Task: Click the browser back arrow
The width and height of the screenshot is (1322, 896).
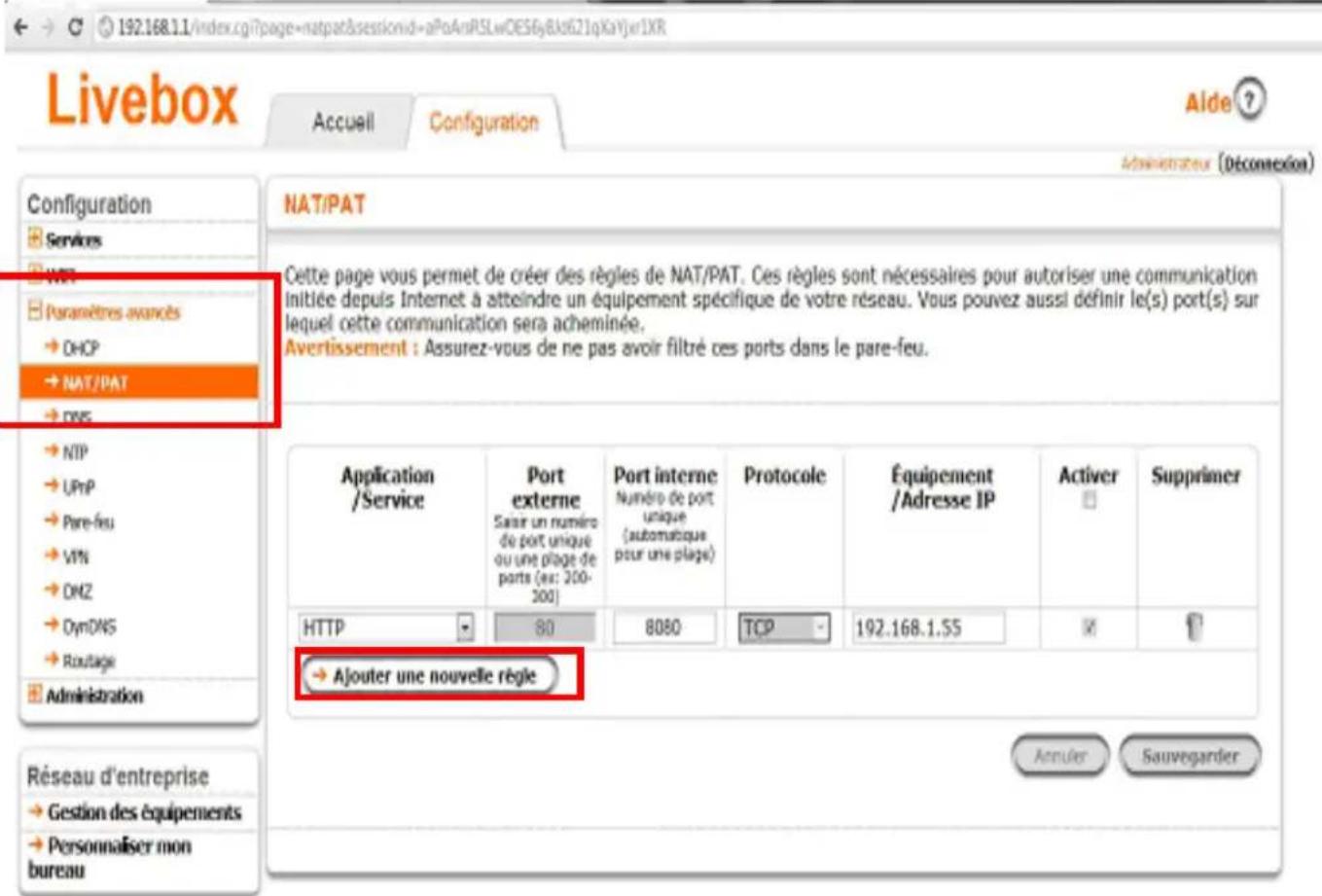Action: (21, 27)
